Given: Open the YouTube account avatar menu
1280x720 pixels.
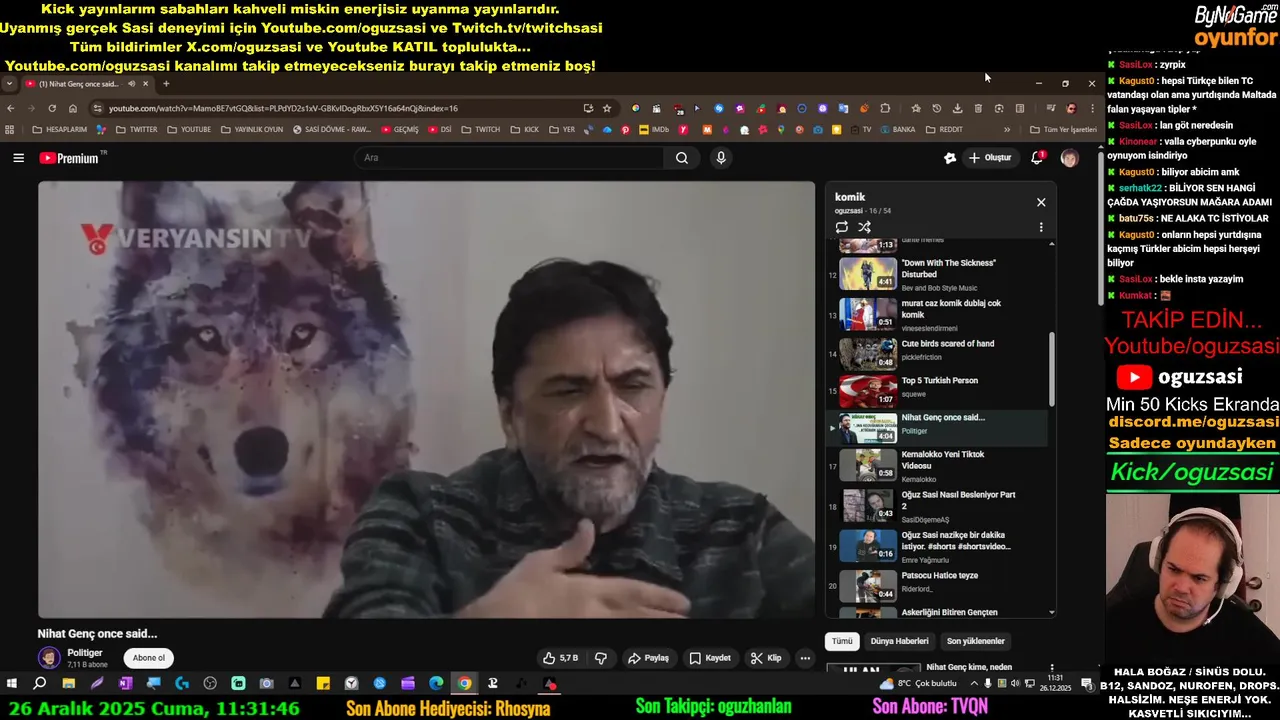Looking at the screenshot, I should [x=1069, y=158].
